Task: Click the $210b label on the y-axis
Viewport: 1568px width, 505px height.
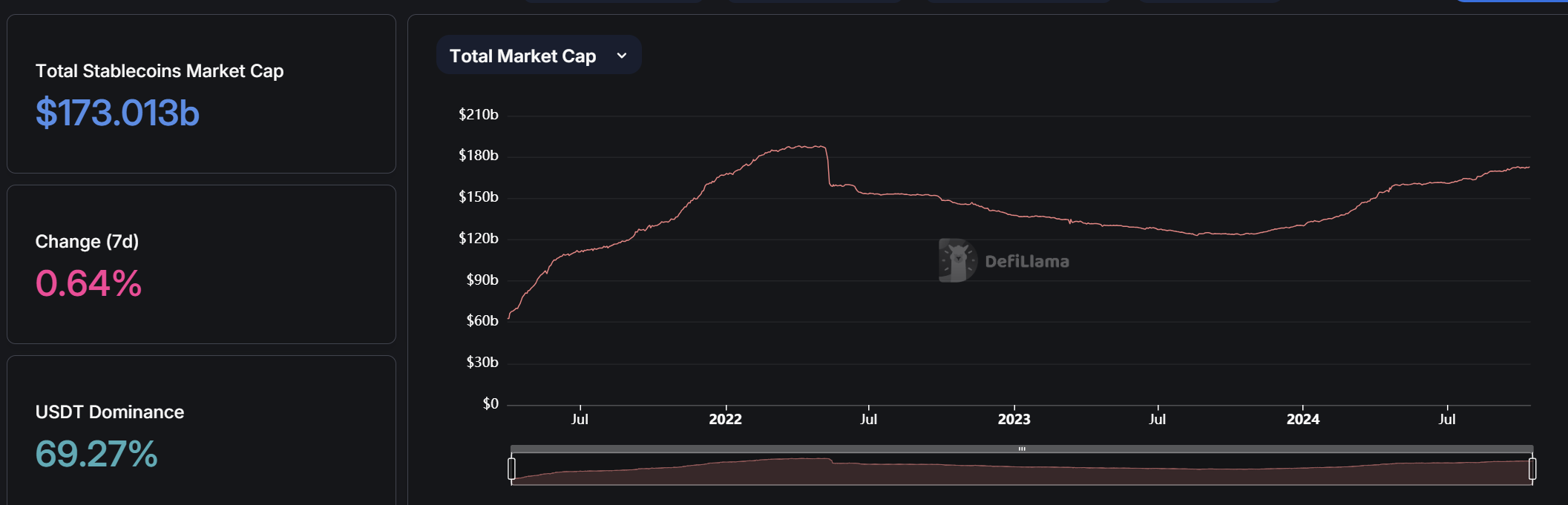Action: coord(478,115)
